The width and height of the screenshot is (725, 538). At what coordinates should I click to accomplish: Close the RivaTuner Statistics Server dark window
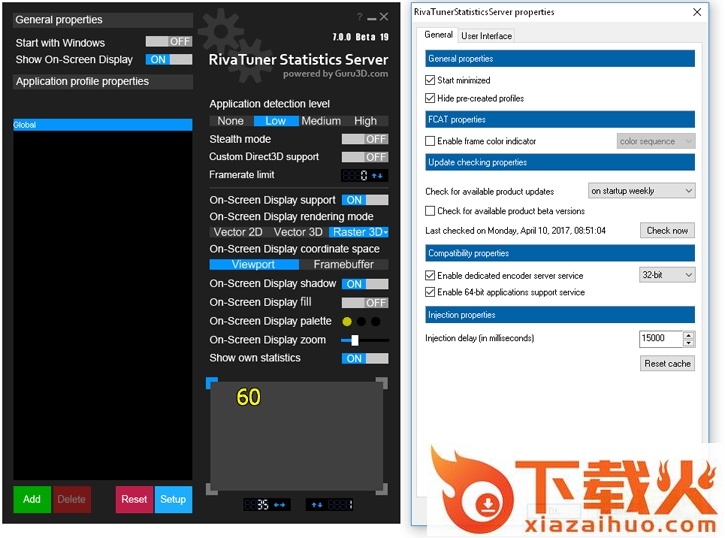[384, 17]
